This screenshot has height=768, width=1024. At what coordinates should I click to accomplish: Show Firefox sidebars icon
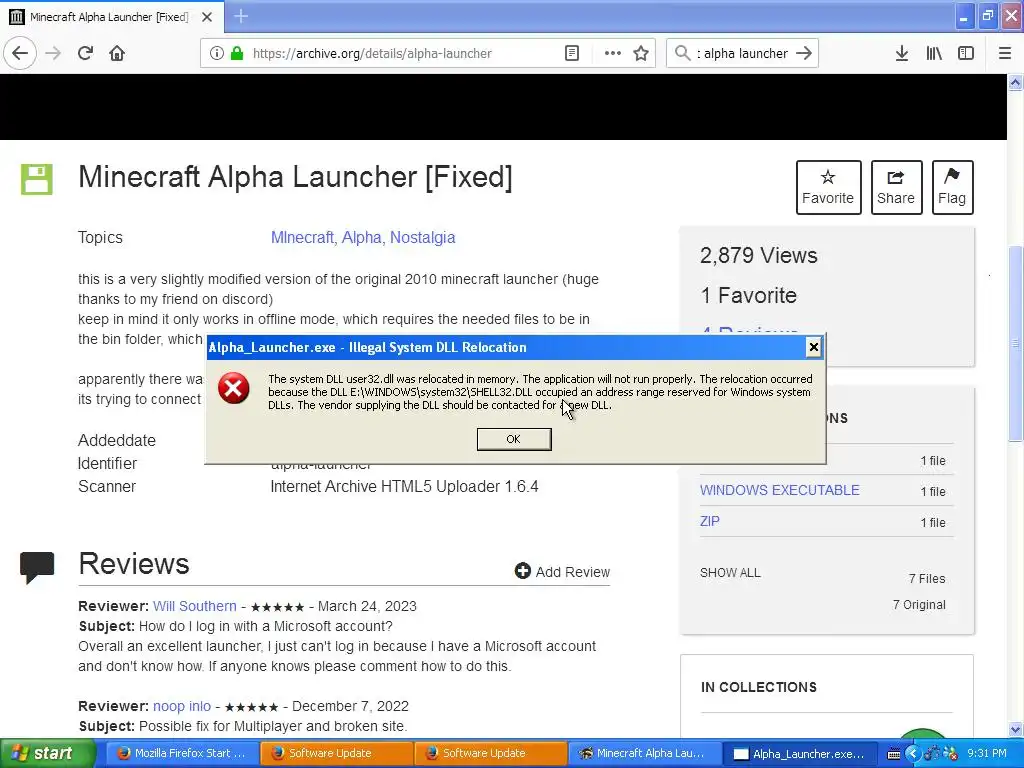tap(966, 54)
